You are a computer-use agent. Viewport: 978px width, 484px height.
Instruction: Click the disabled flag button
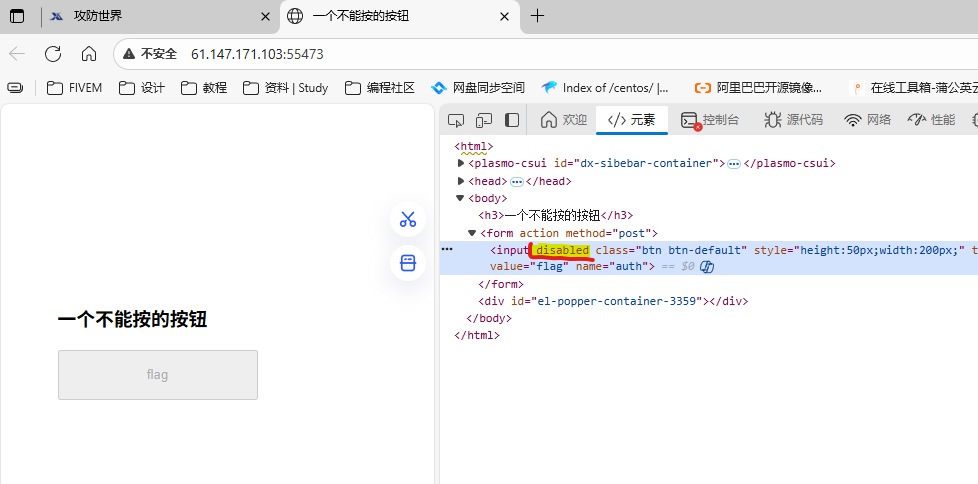(157, 375)
